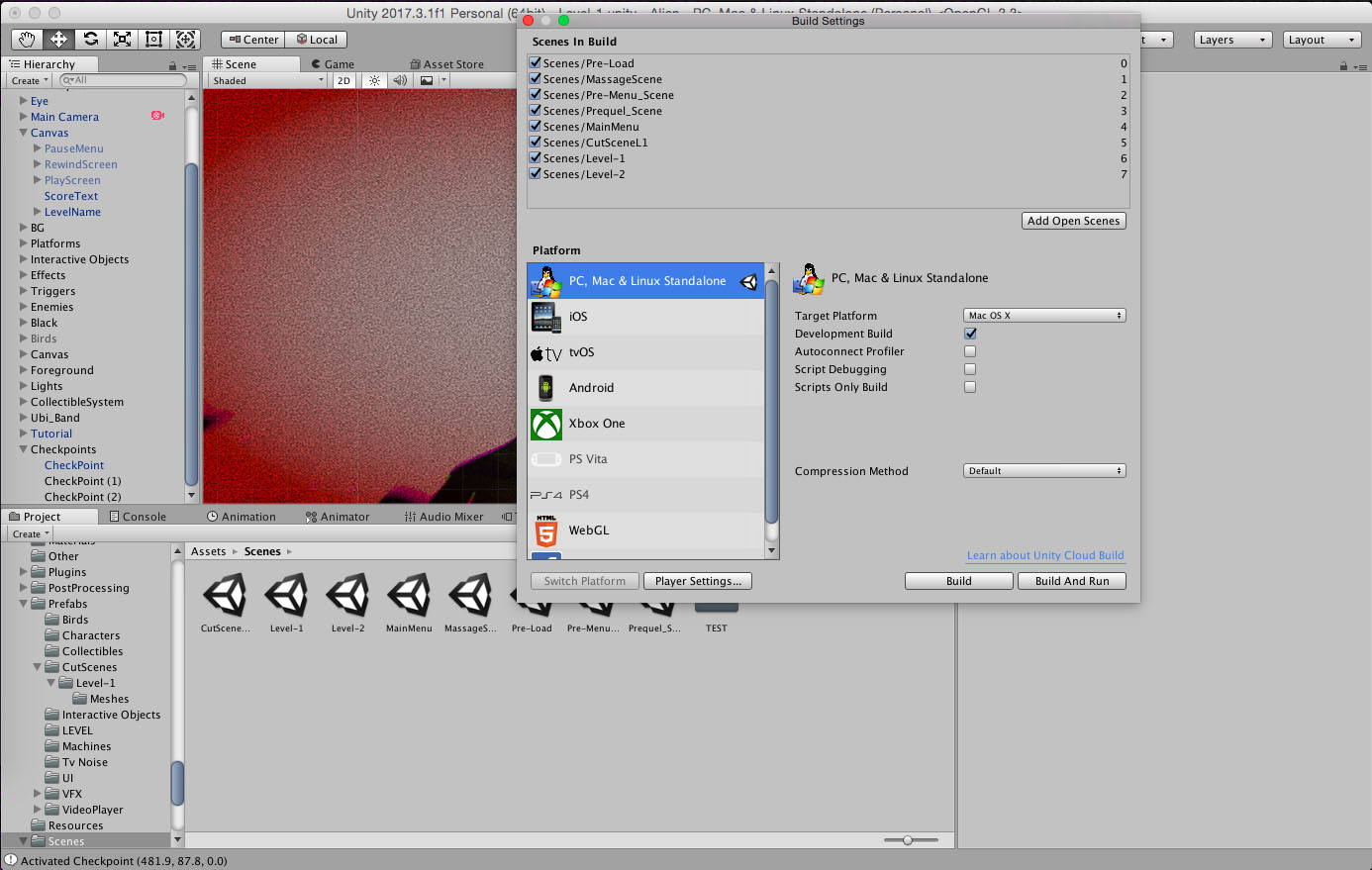
Task: Collapse the Checkpoints hierarchy item
Action: click(x=23, y=449)
